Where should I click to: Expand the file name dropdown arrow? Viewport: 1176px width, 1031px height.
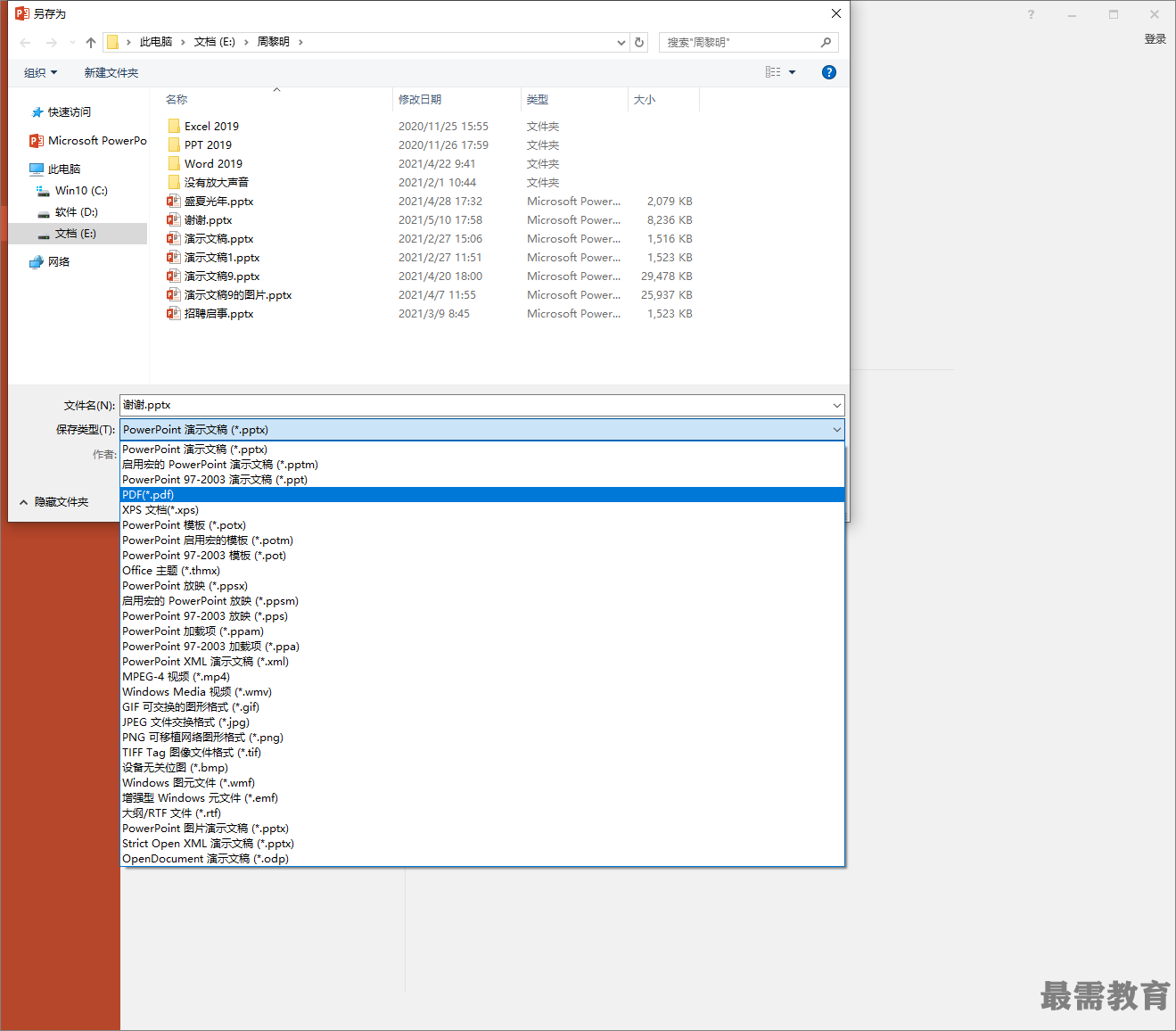pyautogui.click(x=836, y=405)
